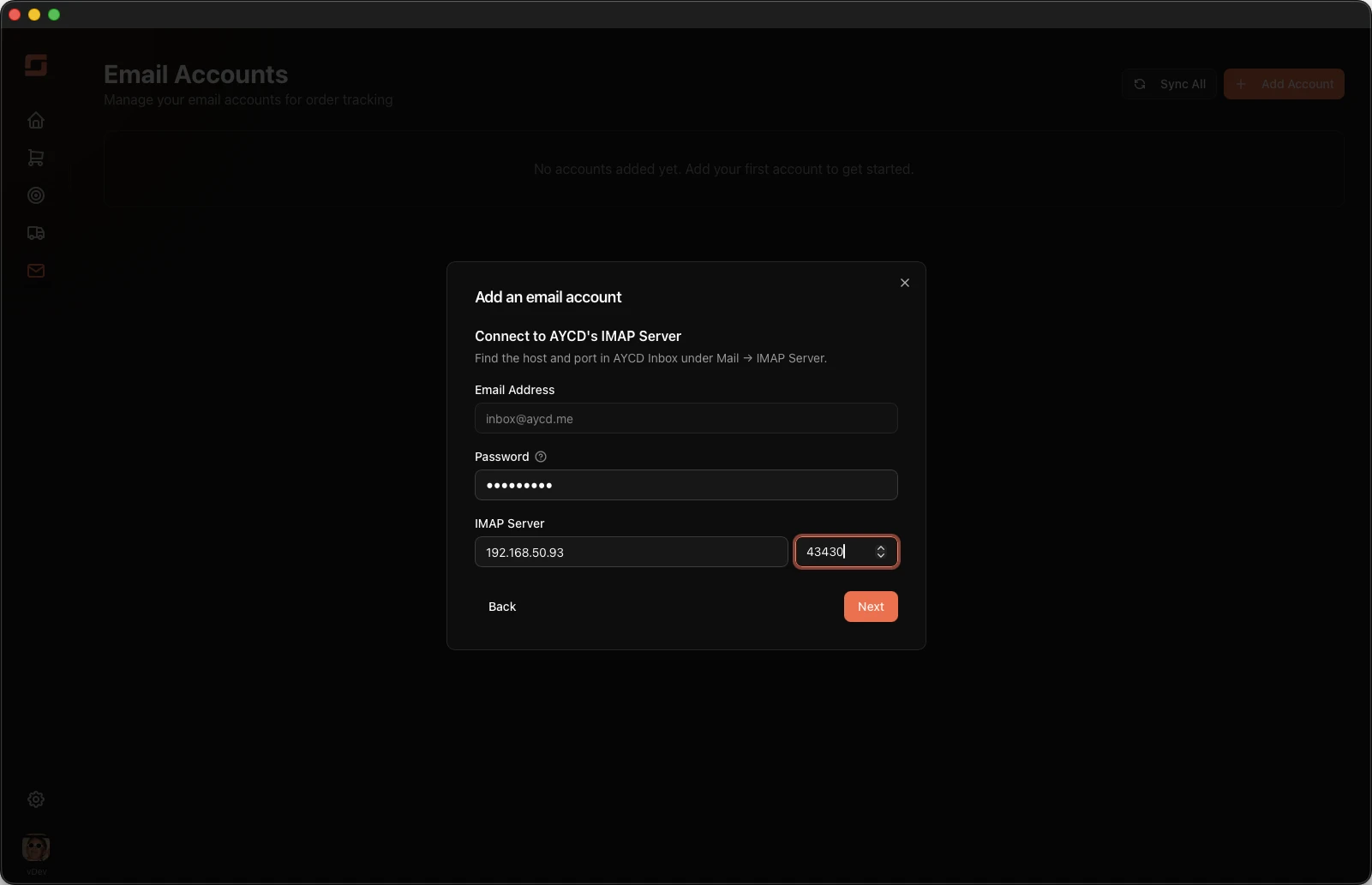Focus the Password input field
Image resolution: width=1372 pixels, height=885 pixels.
(x=686, y=485)
